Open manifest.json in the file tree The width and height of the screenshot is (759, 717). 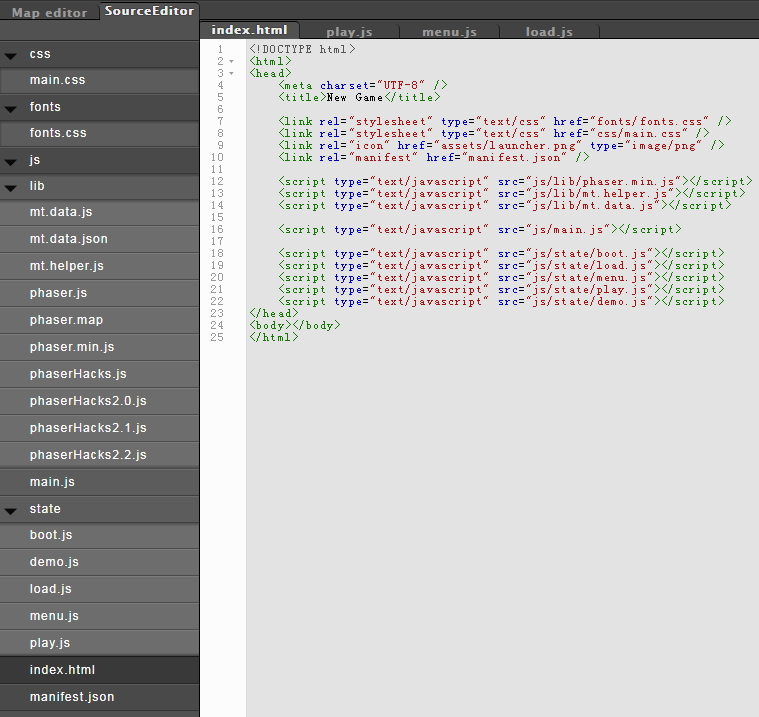[x=99, y=697]
